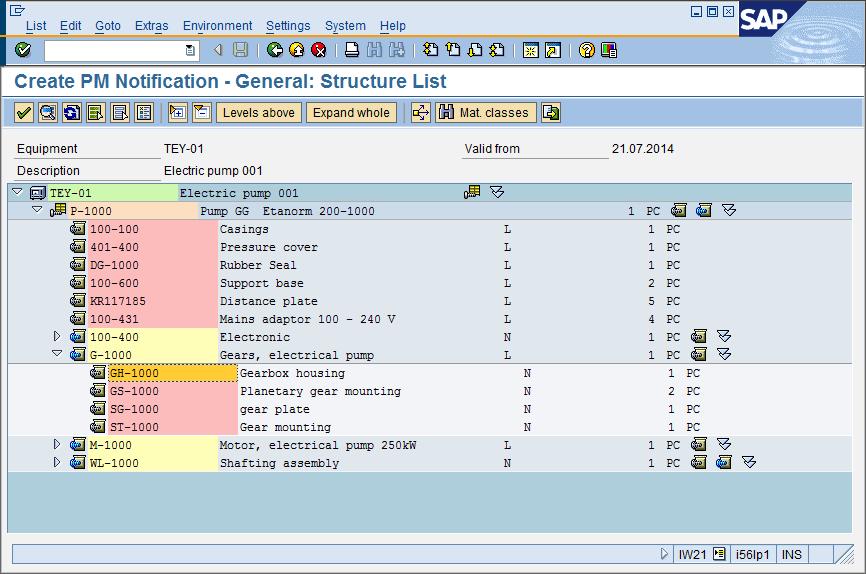The height and width of the screenshot is (574, 866).
Task: Select the SG-1000 gear plate item
Action: (x=172, y=409)
